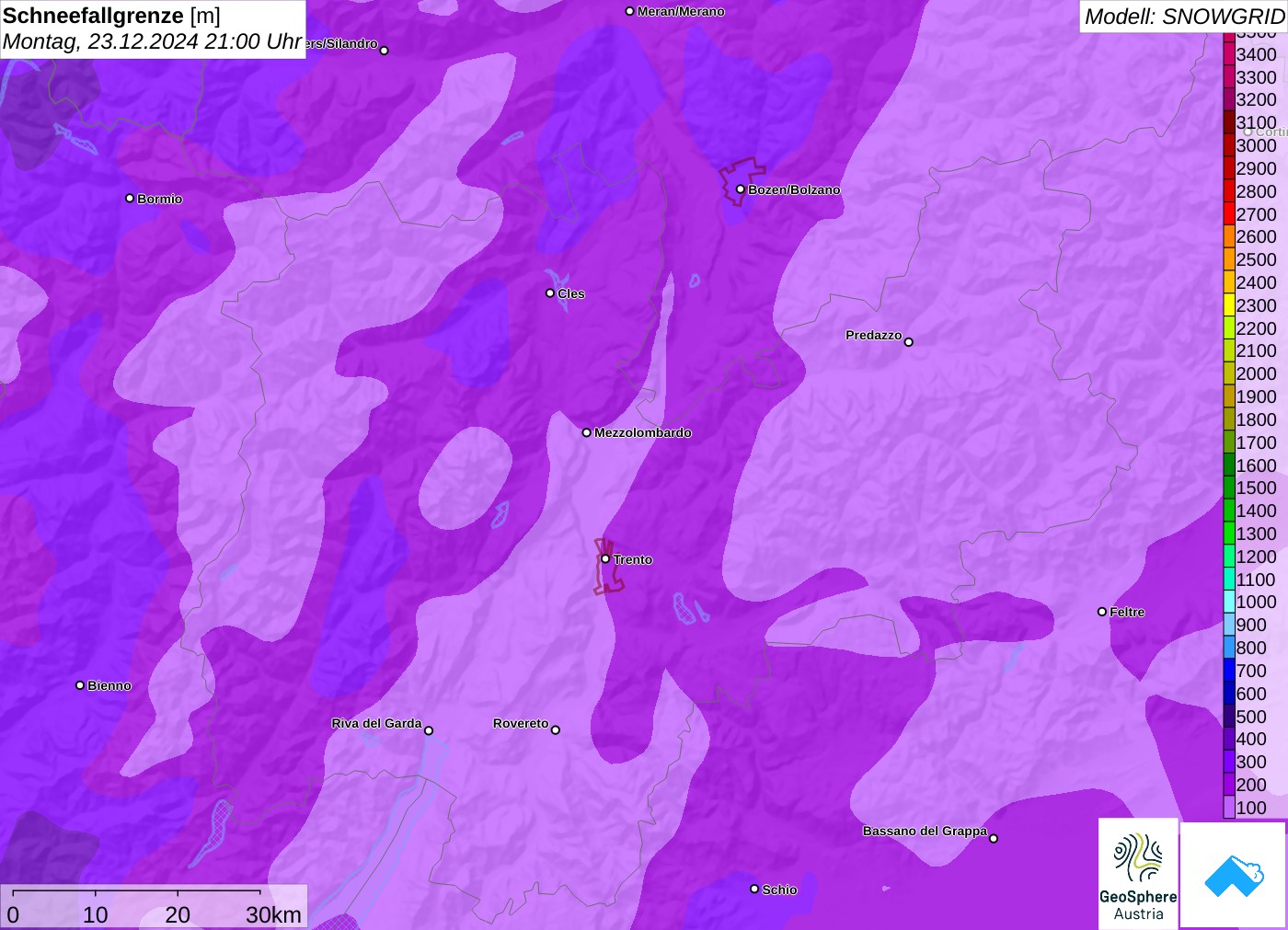Click the 3000 m legend color swatch
Viewport: 1288px width, 930px height.
[1229, 145]
